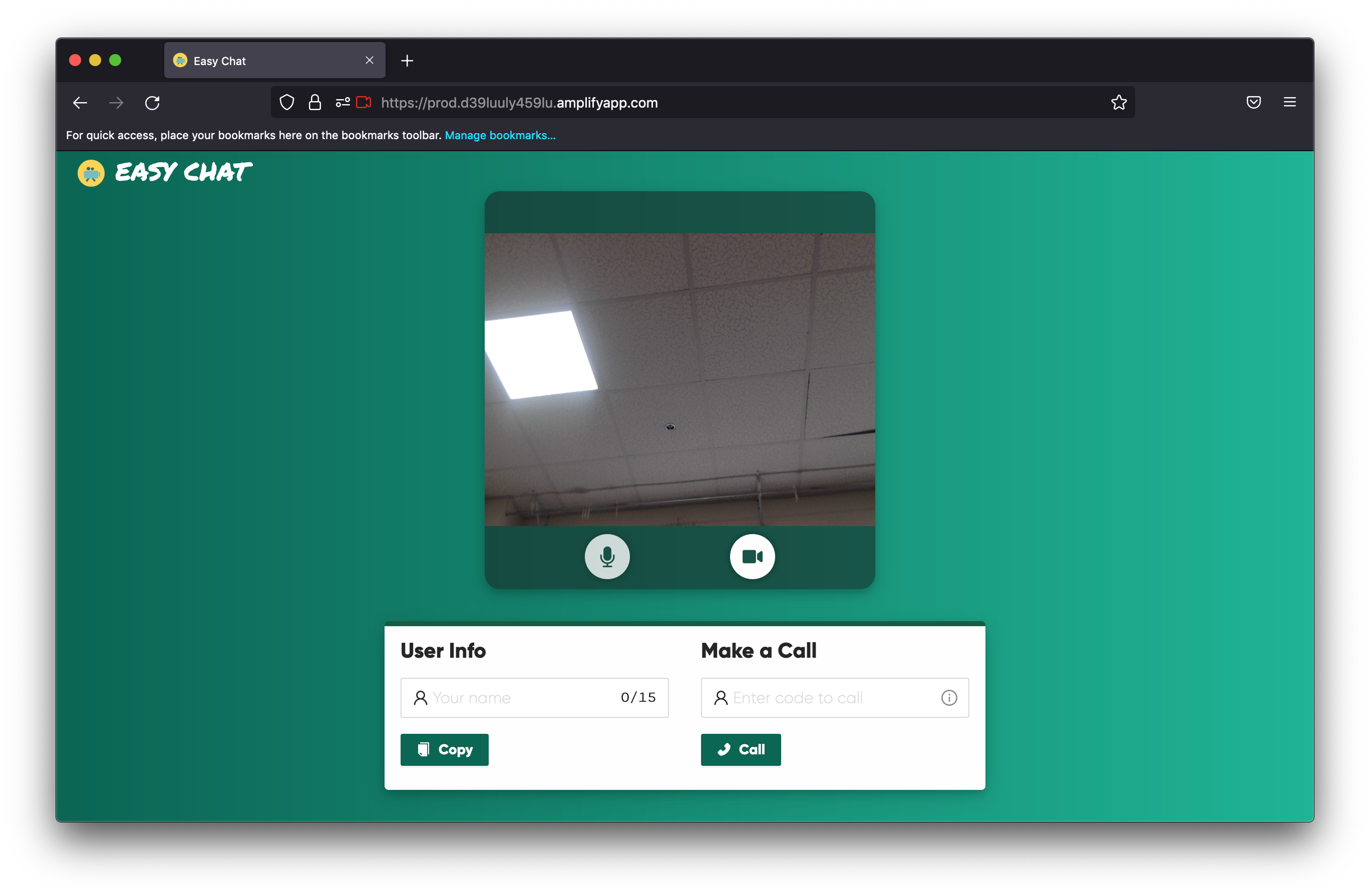The image size is (1370, 896).
Task: Mute the microphone button
Action: tap(607, 557)
